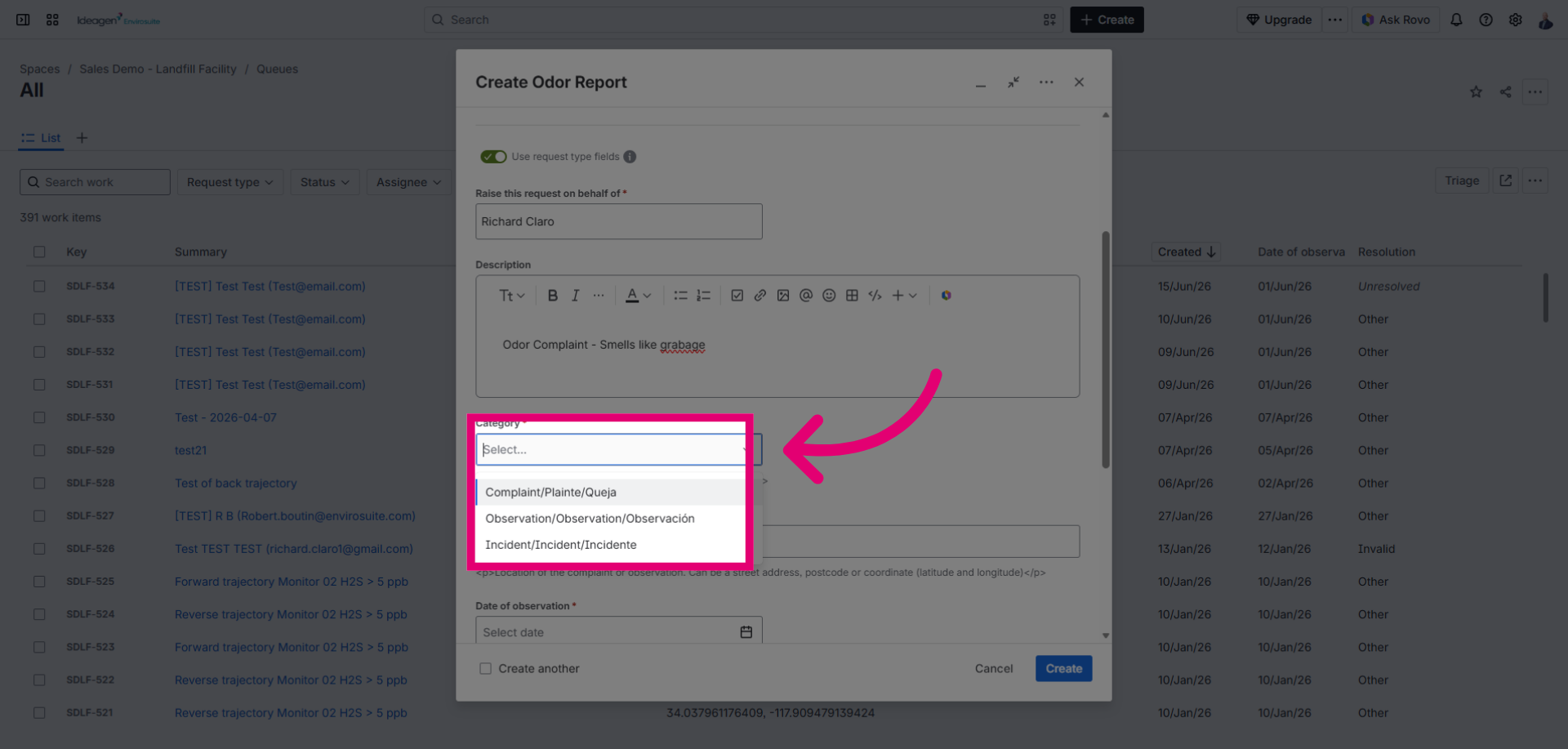
Task: Click the share icon beside the star
Action: click(1505, 91)
